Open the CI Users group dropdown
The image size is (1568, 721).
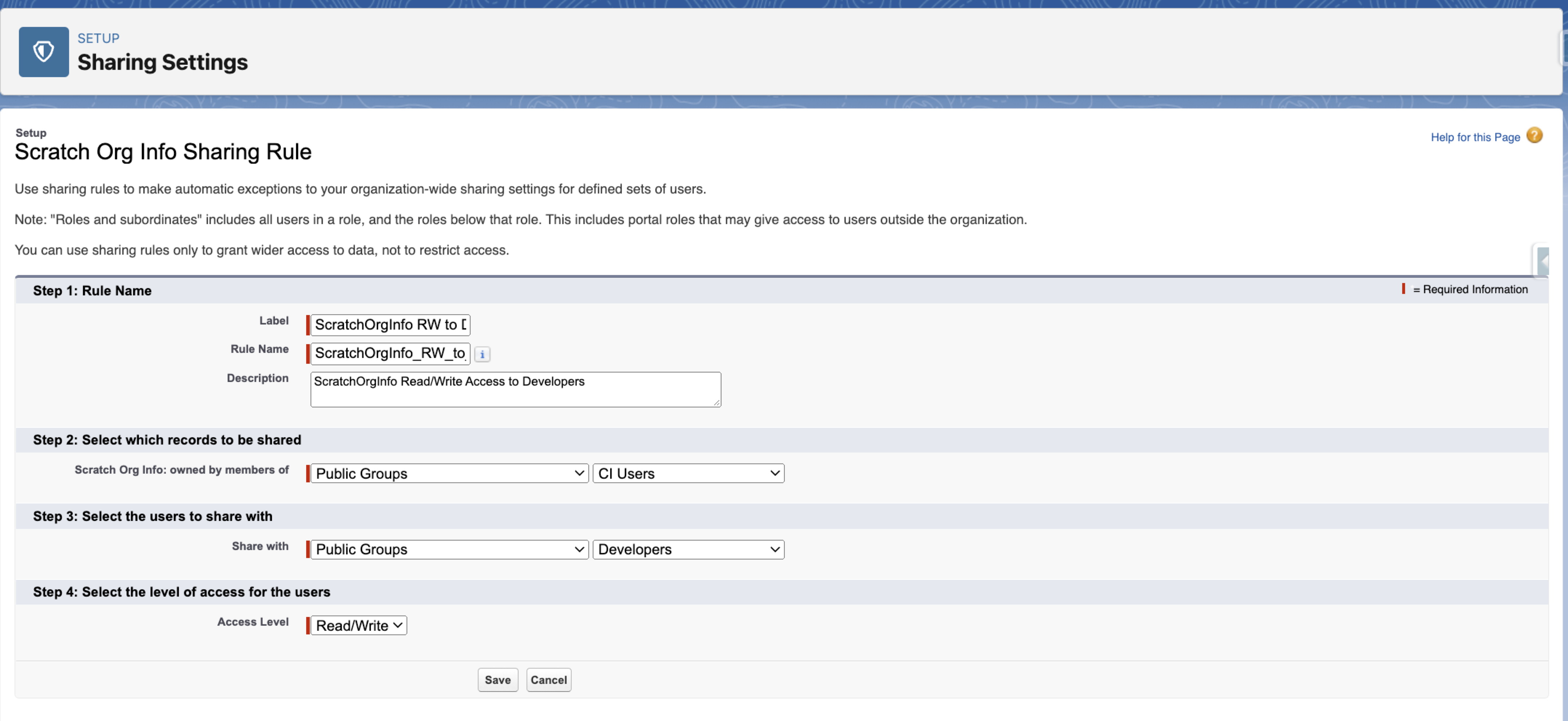688,473
